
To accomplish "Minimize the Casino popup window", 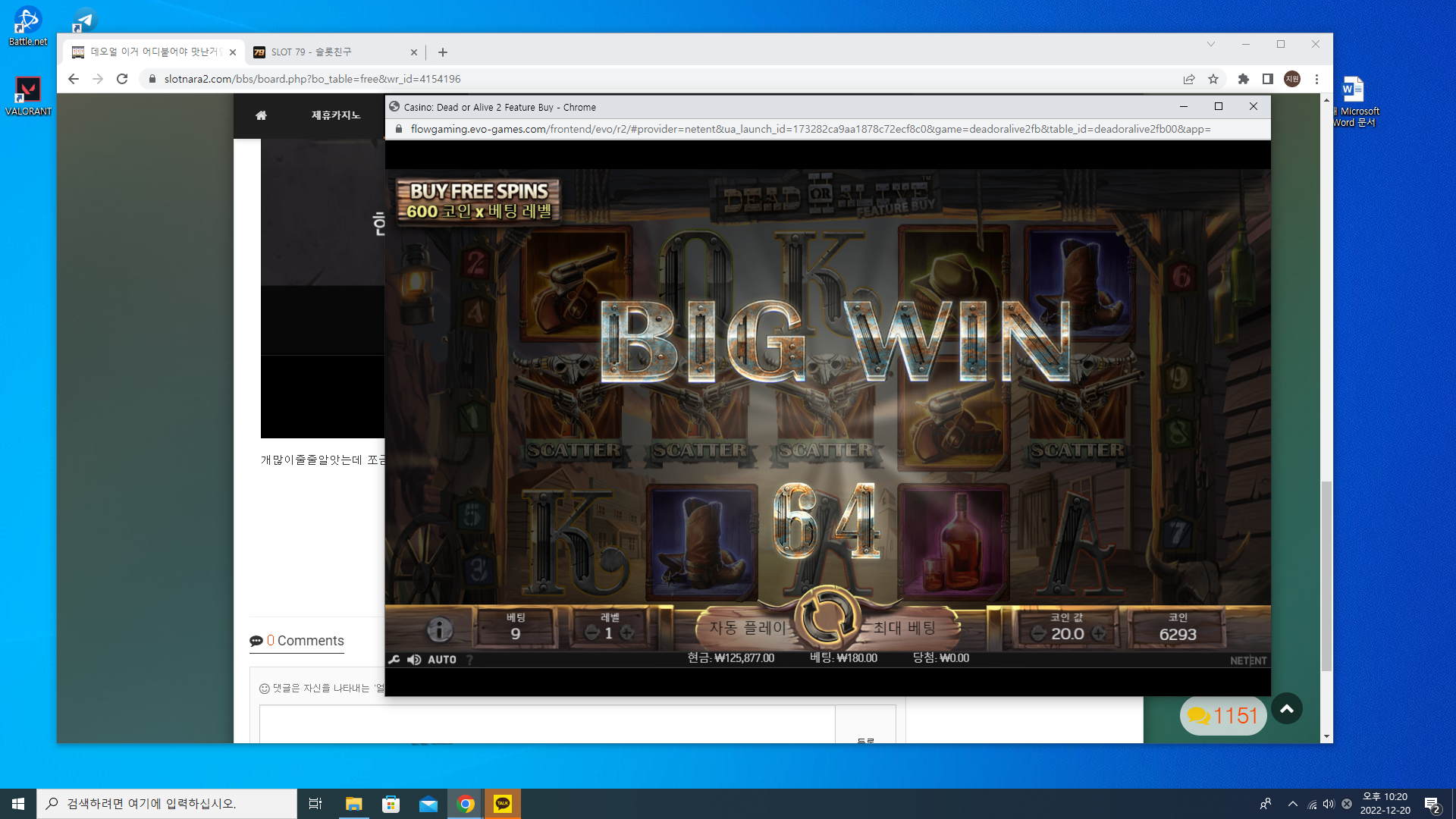I will (1184, 107).
